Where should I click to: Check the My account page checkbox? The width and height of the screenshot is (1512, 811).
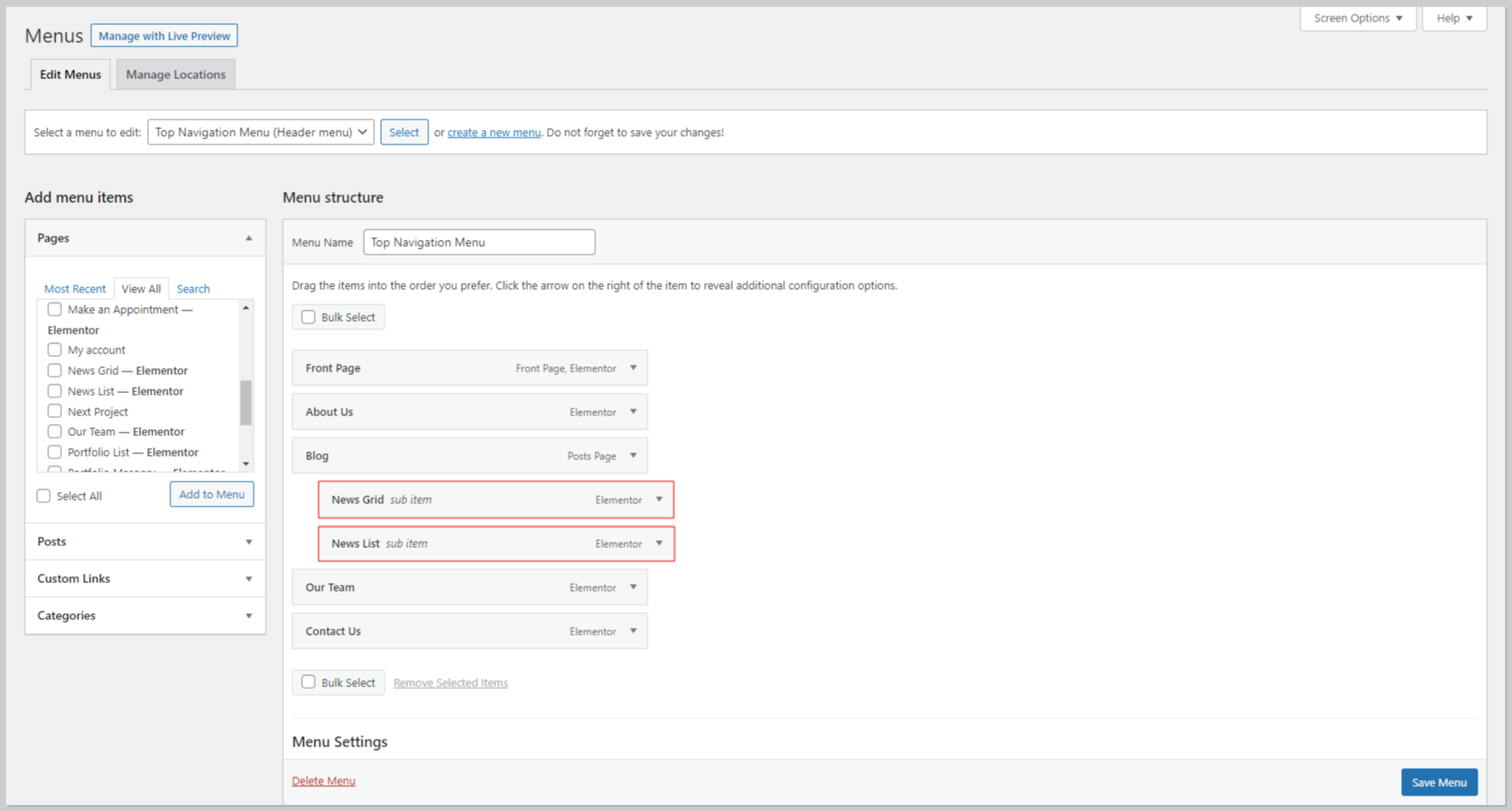pyautogui.click(x=55, y=350)
